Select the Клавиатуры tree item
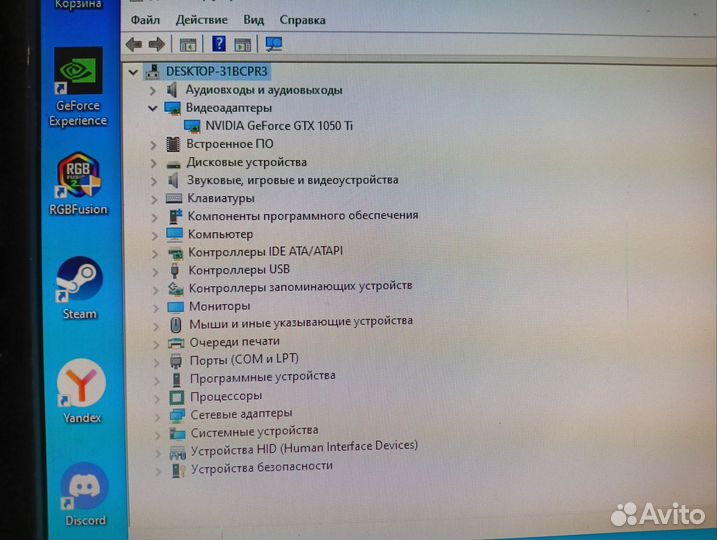 [x=220, y=198]
